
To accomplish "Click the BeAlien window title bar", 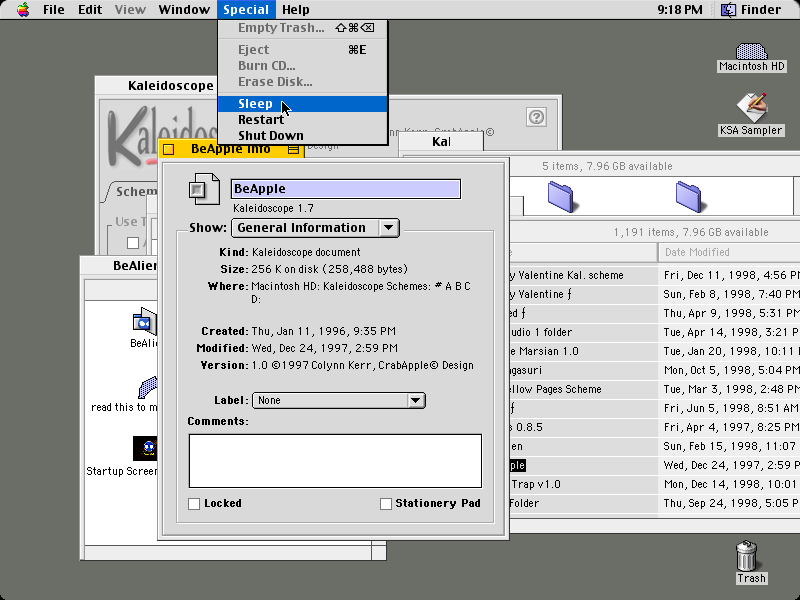I will tap(119, 265).
